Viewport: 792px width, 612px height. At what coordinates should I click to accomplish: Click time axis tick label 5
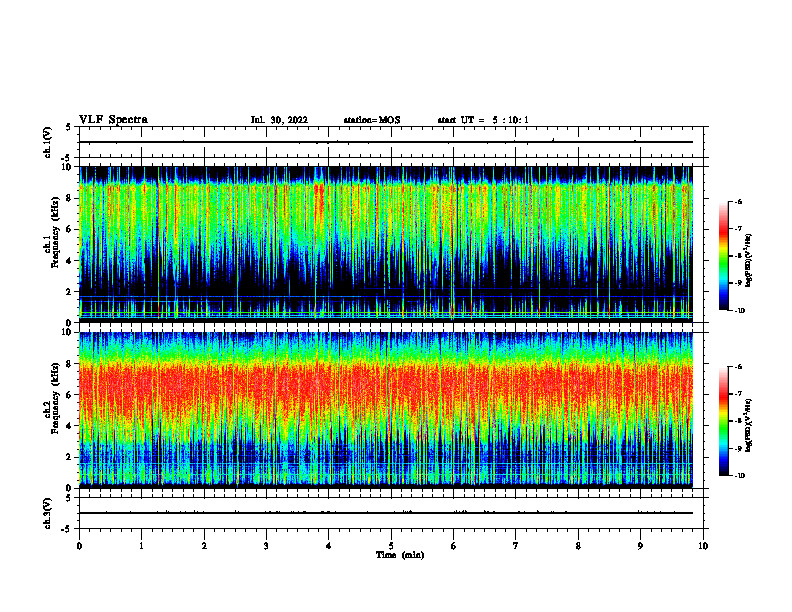point(391,546)
